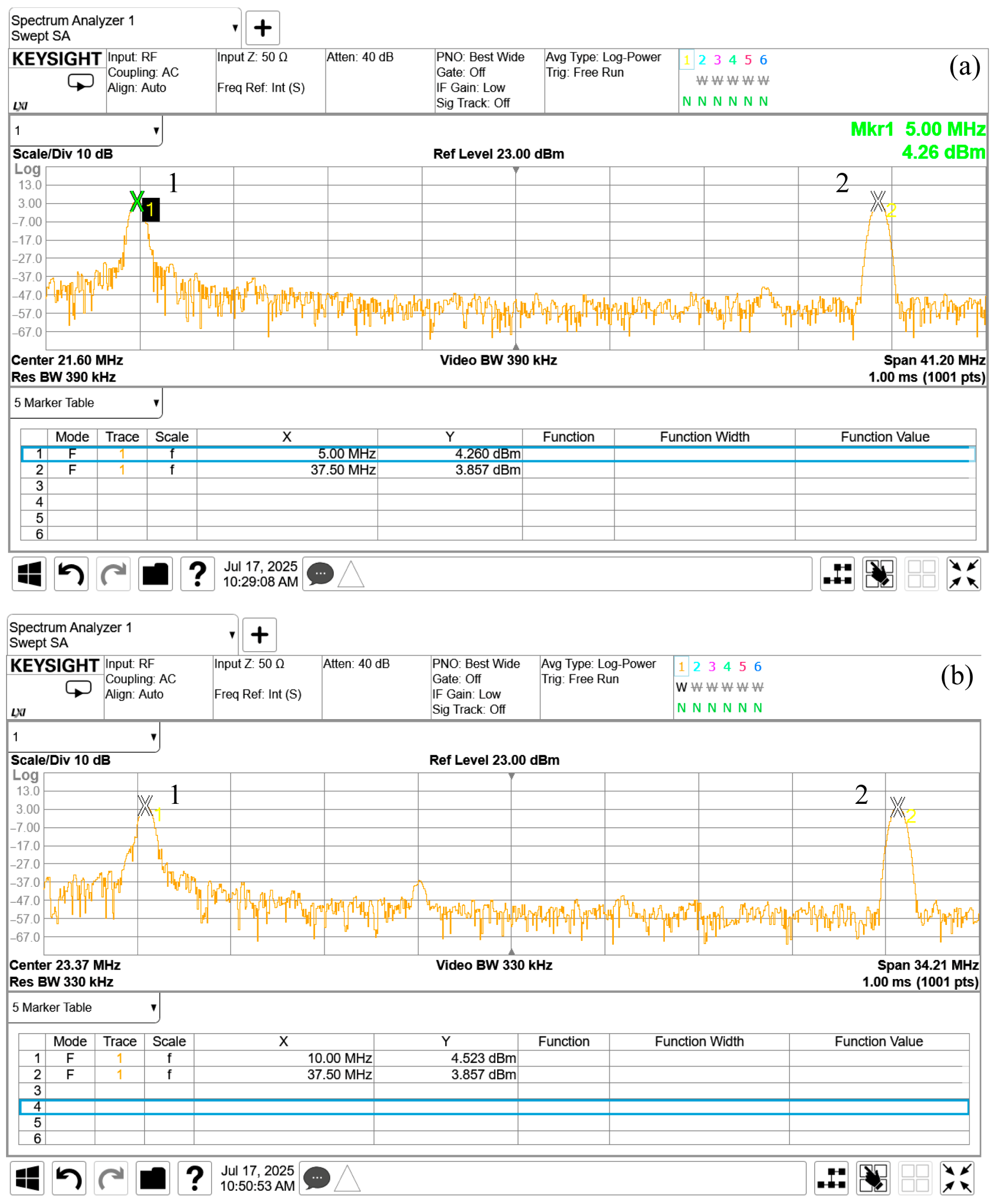Open the file folder icon in panel (a)
Viewport: 995px width, 1204px height.
(155, 574)
